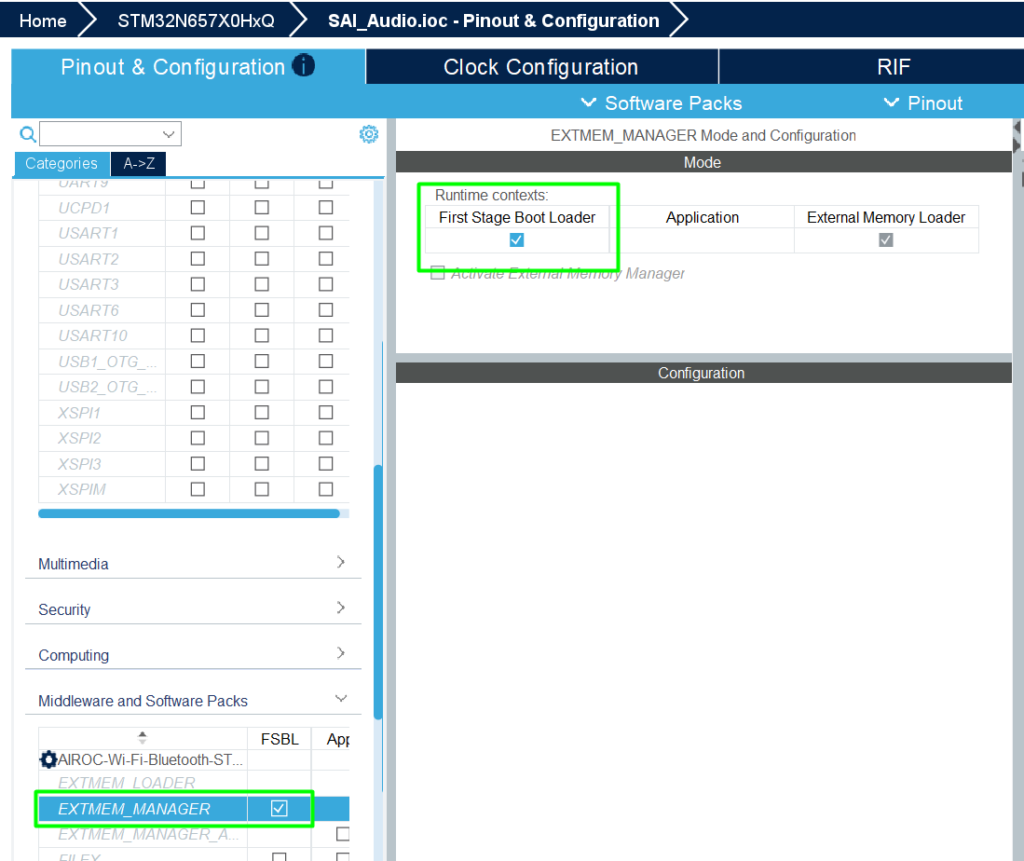Switch to the Clock Configuration tab
The height and width of the screenshot is (861, 1024).
[541, 67]
